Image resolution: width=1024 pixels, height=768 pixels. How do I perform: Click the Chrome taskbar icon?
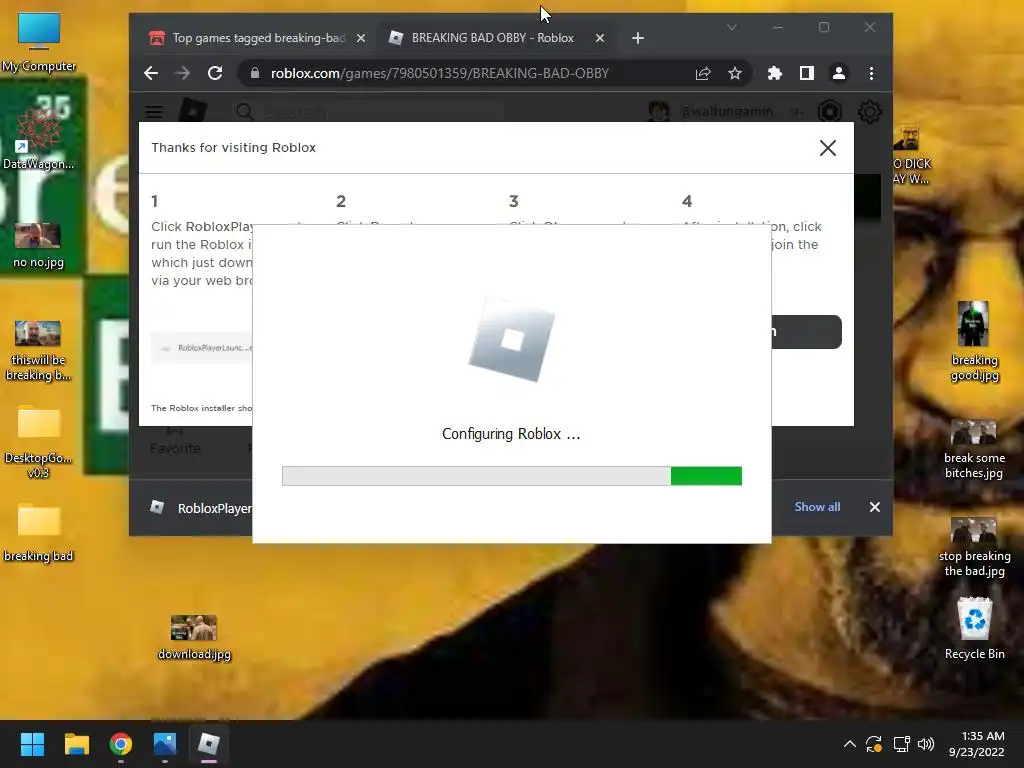point(121,744)
